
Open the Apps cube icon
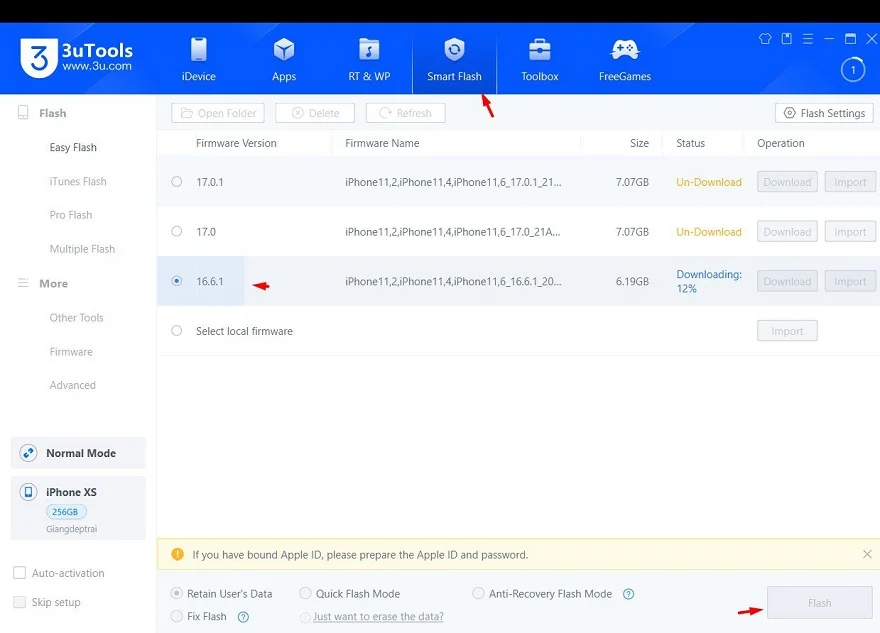click(284, 50)
